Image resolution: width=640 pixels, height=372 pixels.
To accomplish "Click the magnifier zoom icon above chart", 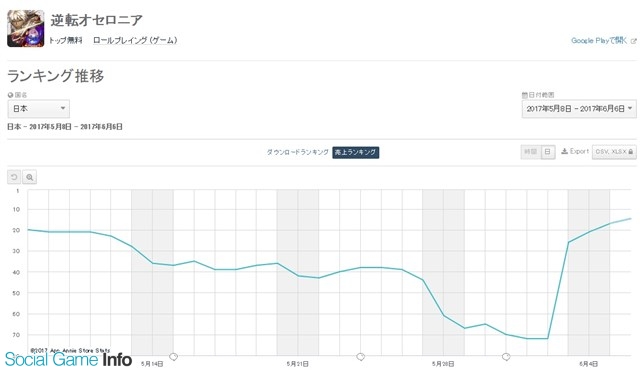I will point(29,177).
